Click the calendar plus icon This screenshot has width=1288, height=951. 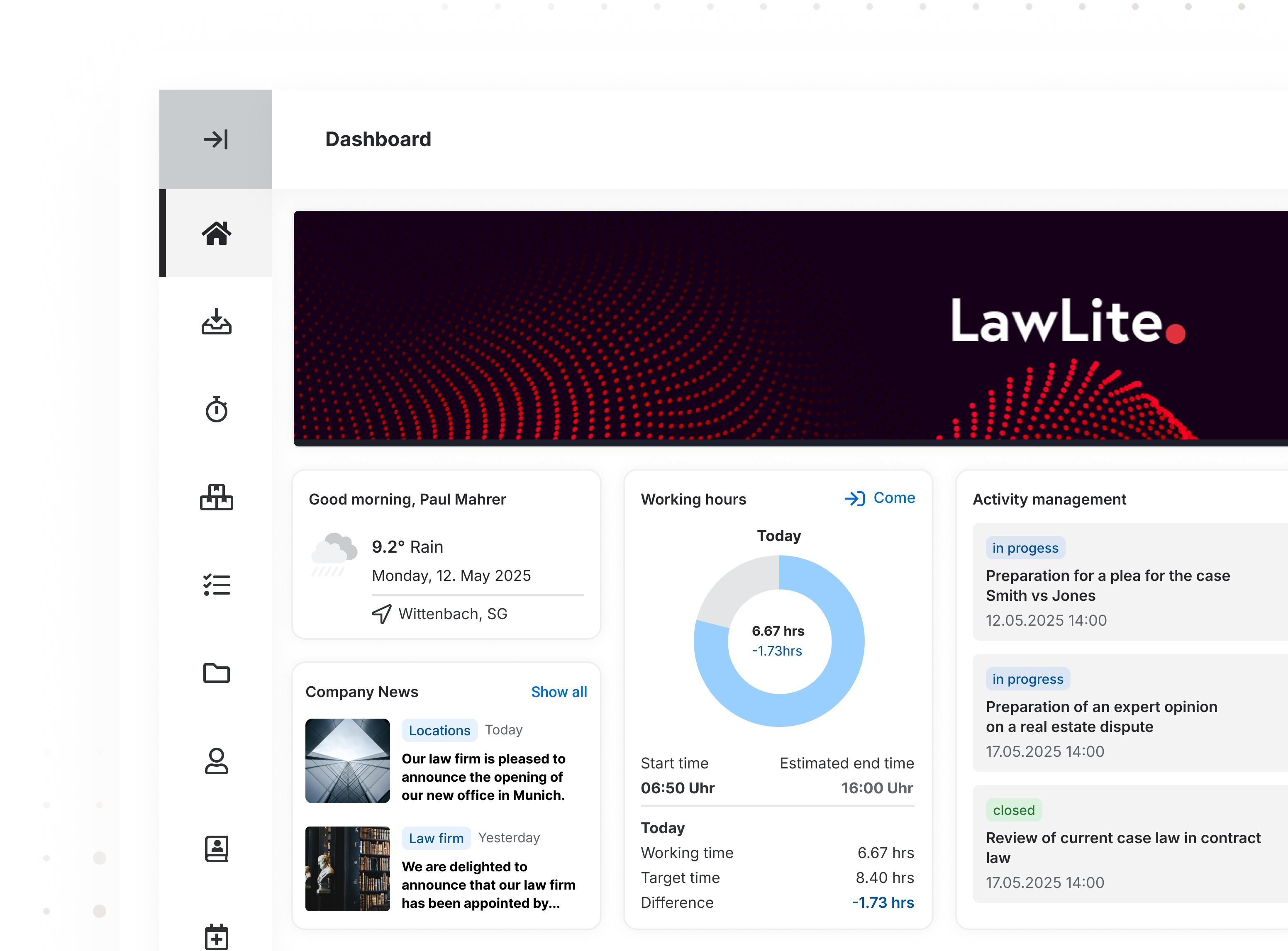pyautogui.click(x=216, y=936)
